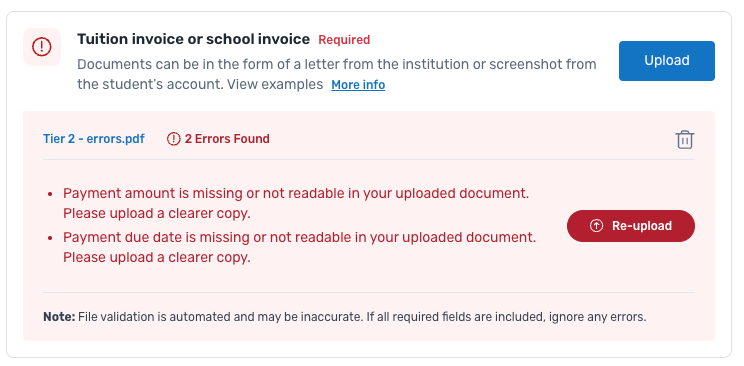Click the Note about automated file validation
Screen dimensions: 744x366
344,317
